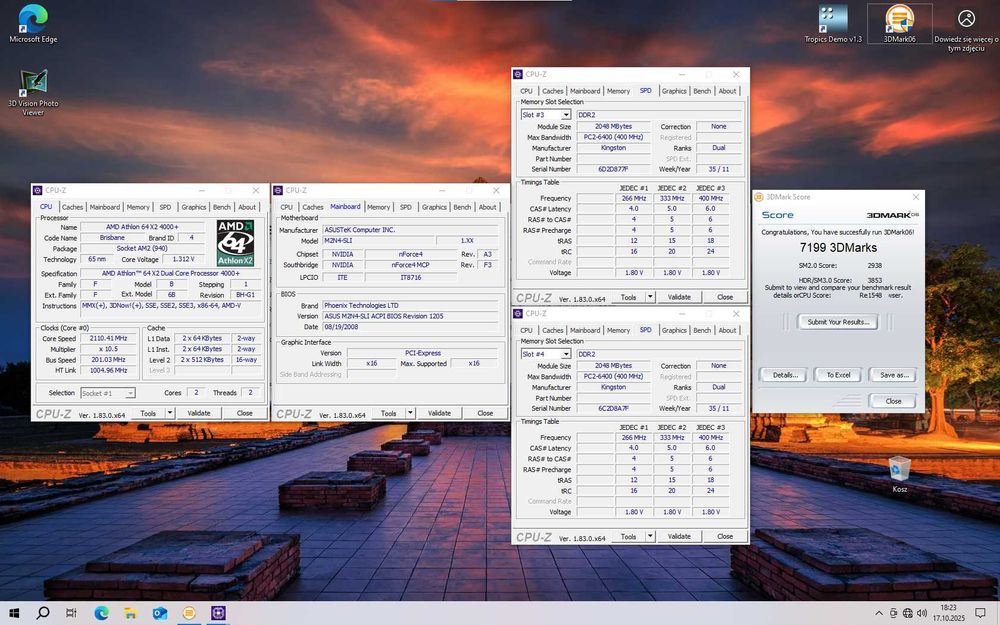Image resolution: width=1000 pixels, height=625 pixels.
Task: Click Validate in Slot #3 CPU-Z window
Action: [679, 297]
